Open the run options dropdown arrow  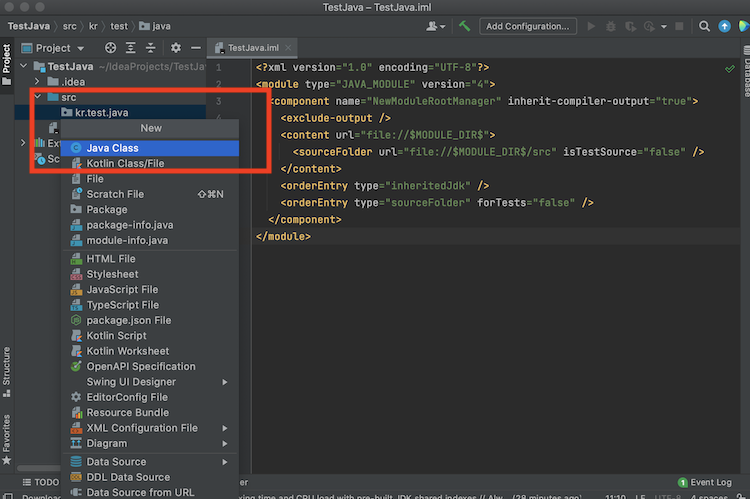(664, 27)
